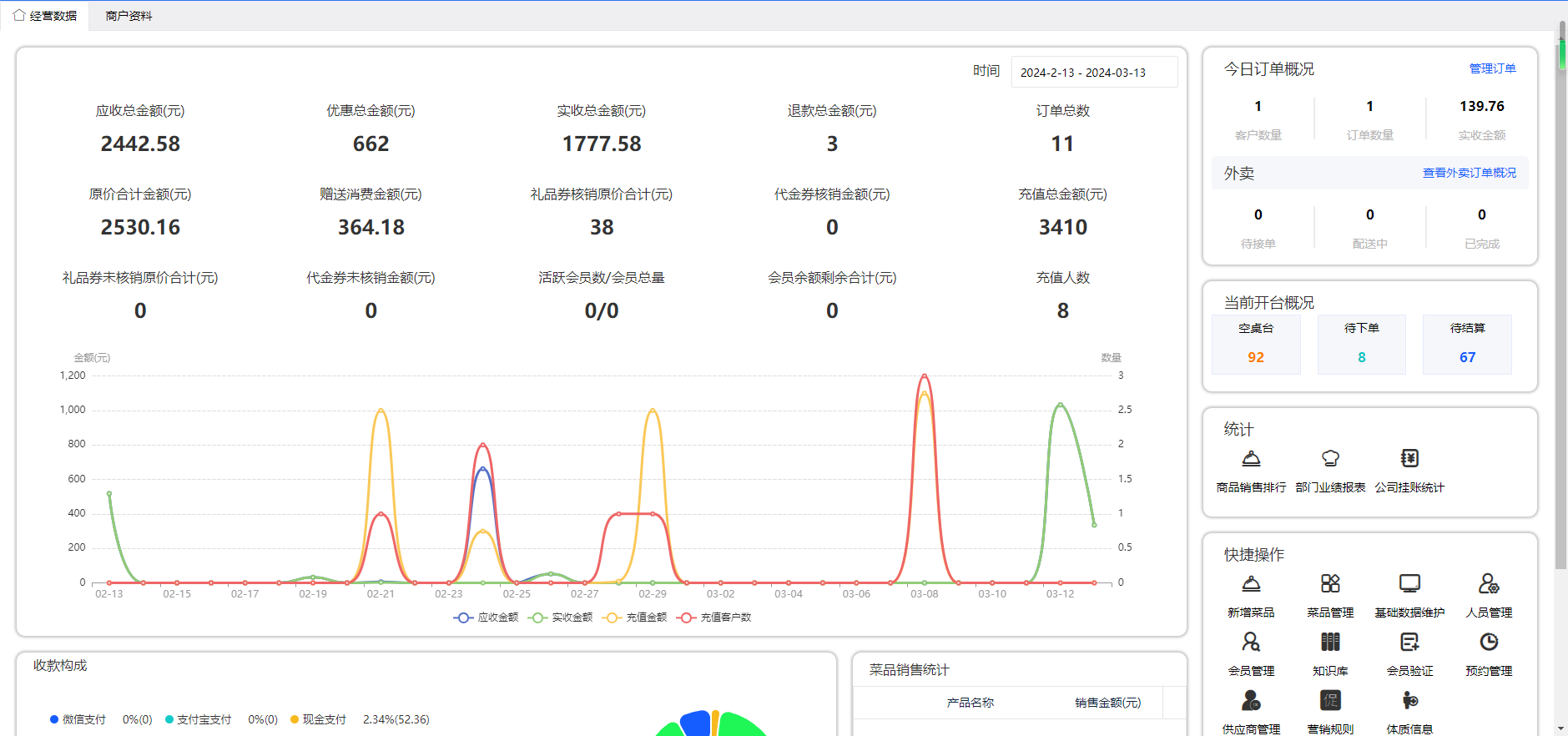
Task: Click 管理订单 link
Action: pyautogui.click(x=1492, y=68)
